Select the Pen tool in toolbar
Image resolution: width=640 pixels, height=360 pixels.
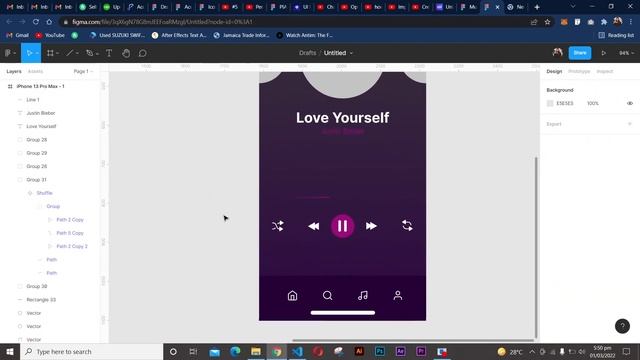89,53
